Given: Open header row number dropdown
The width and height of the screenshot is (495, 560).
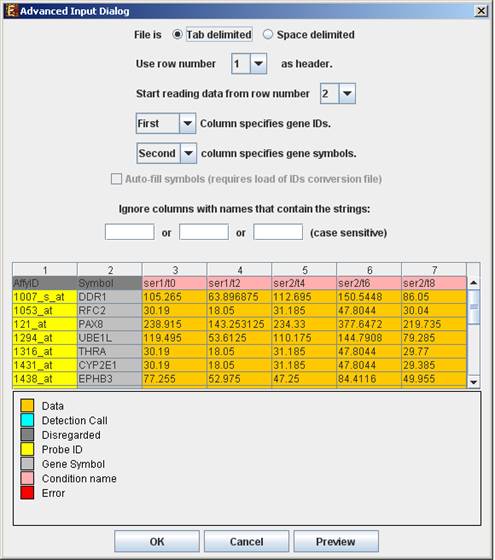Looking at the screenshot, I should pyautogui.click(x=258, y=64).
